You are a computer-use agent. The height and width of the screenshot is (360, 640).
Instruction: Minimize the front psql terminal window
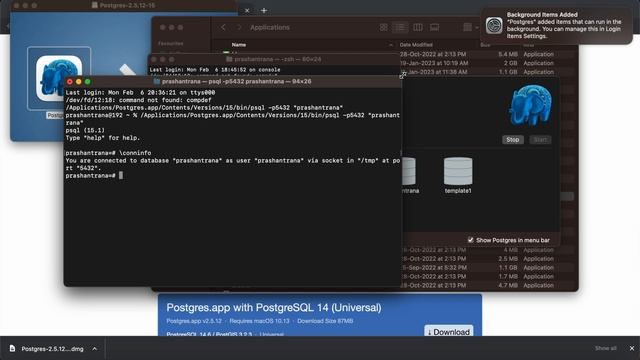point(79,82)
